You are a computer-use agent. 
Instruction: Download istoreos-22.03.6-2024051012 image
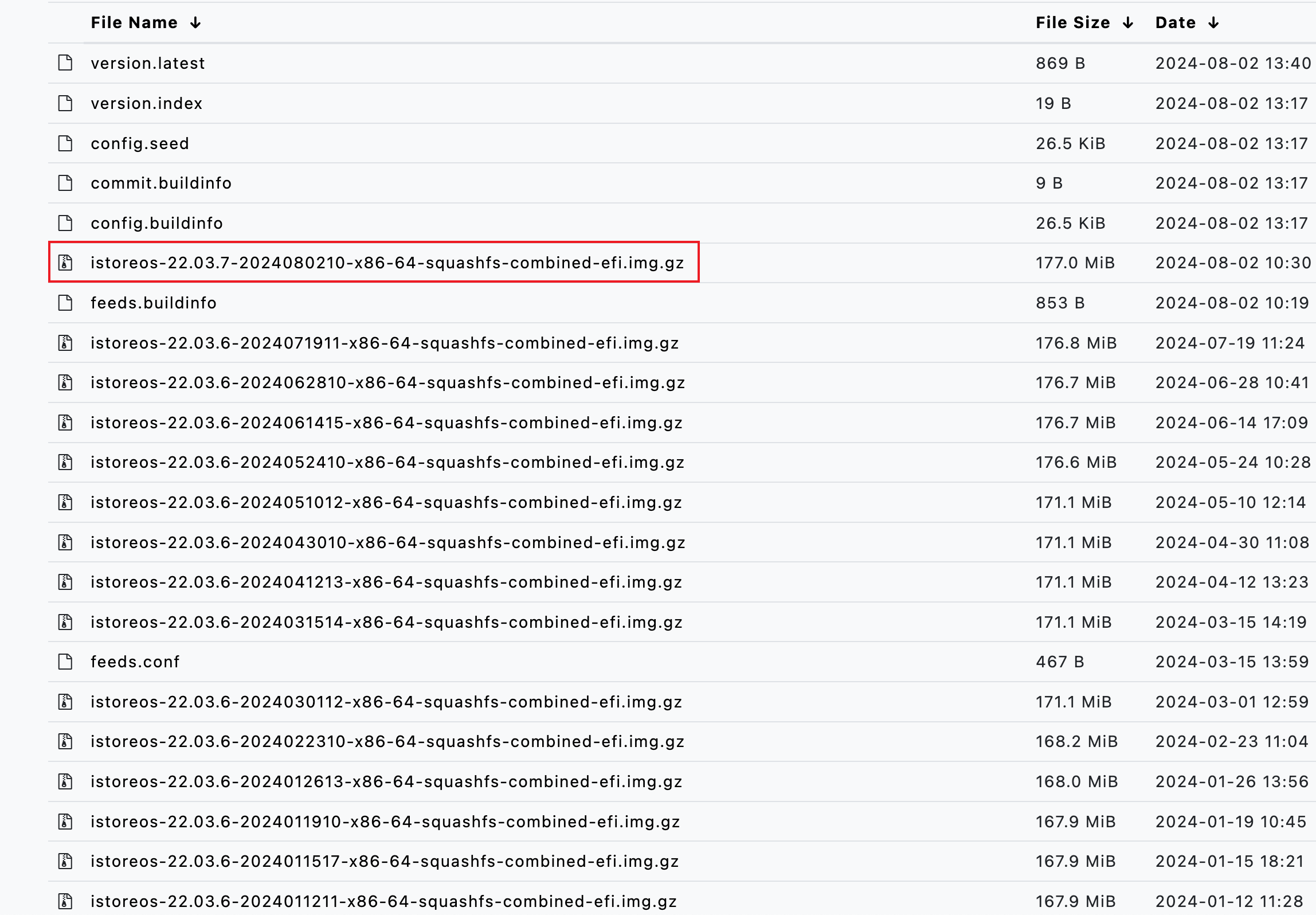pyautogui.click(x=386, y=502)
